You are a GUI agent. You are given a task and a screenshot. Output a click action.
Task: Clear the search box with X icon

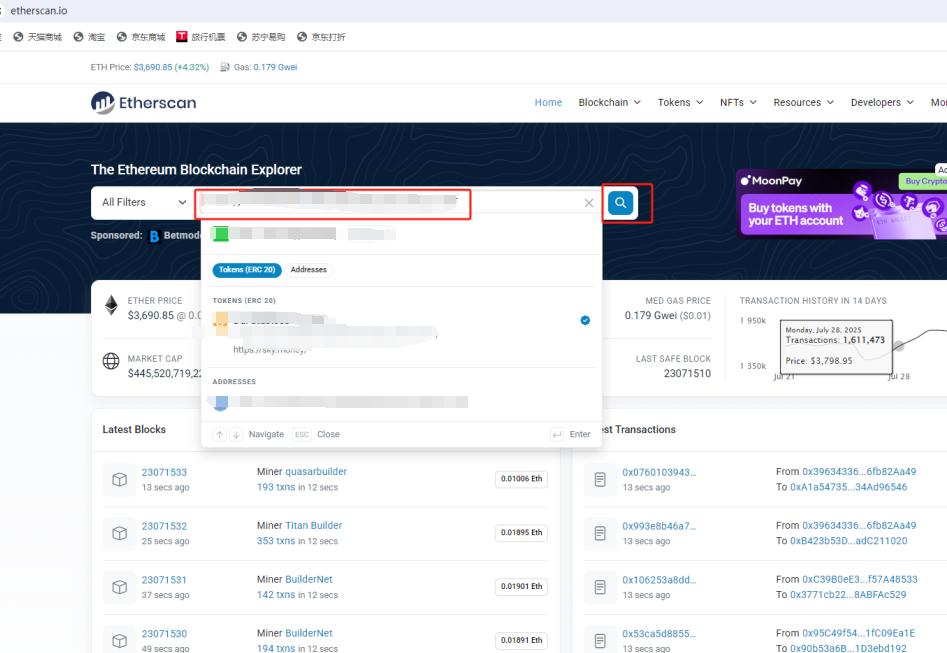pyautogui.click(x=589, y=203)
